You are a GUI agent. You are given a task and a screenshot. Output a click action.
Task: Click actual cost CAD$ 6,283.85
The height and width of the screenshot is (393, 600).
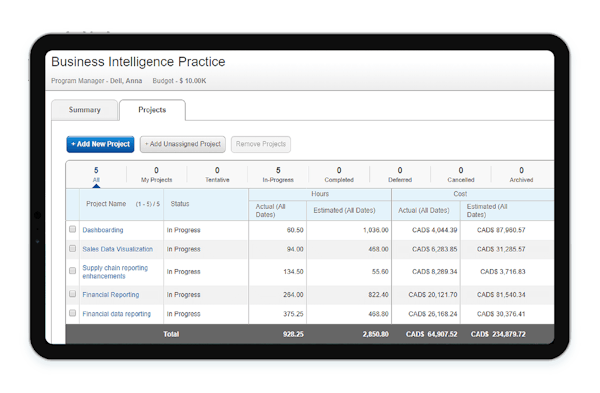pyautogui.click(x=435, y=249)
